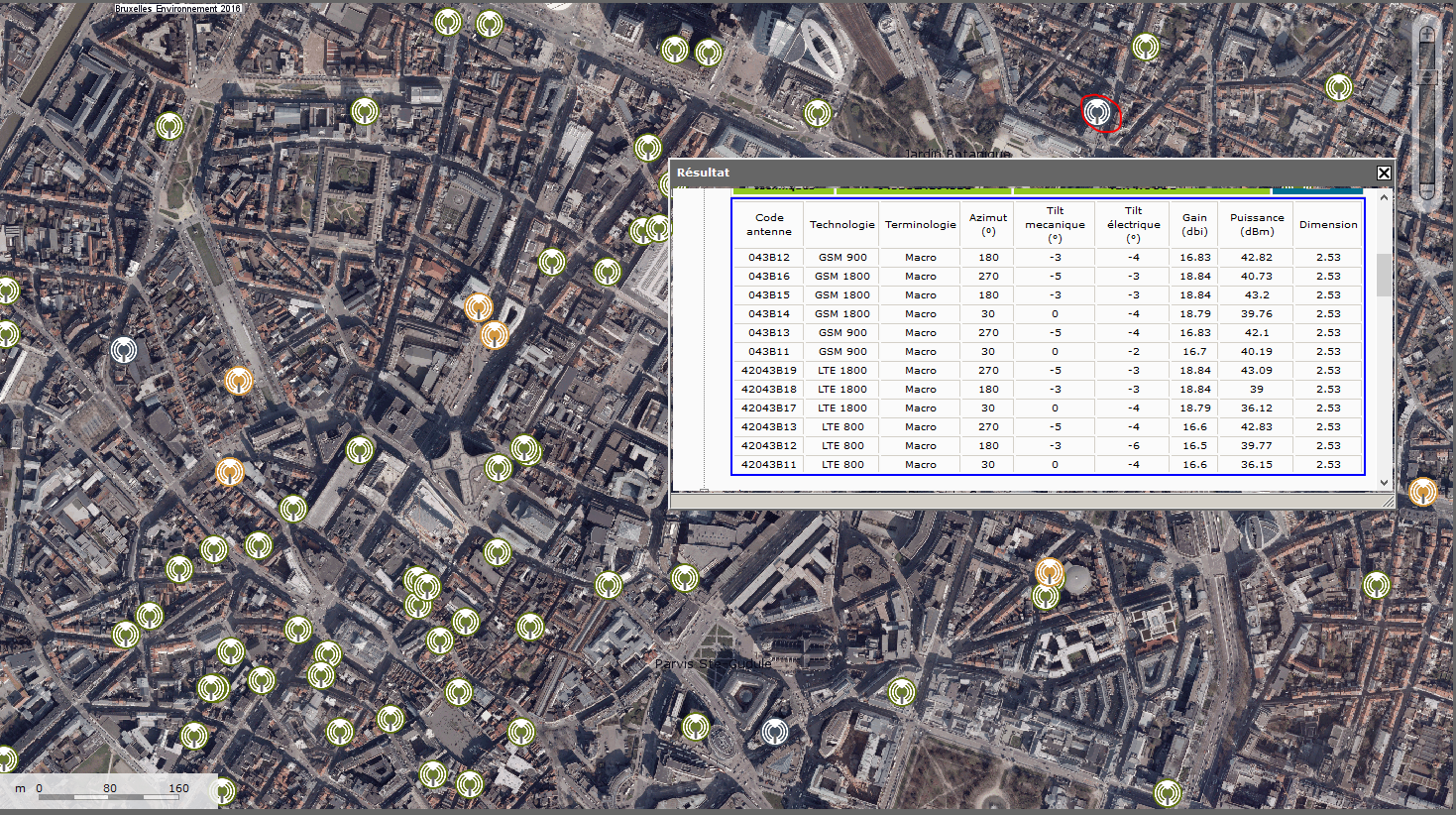This screenshot has width=1456, height=815.
Task: Click the Technologie column header
Action: tap(842, 224)
